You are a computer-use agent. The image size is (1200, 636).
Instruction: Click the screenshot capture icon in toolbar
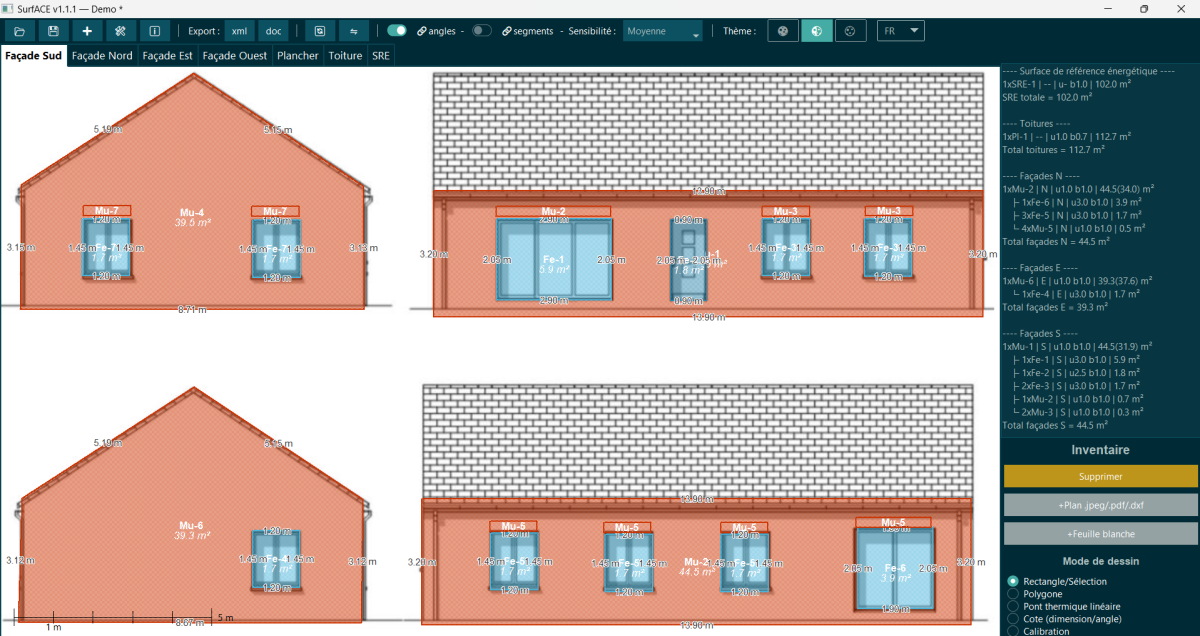pyautogui.click(x=319, y=31)
